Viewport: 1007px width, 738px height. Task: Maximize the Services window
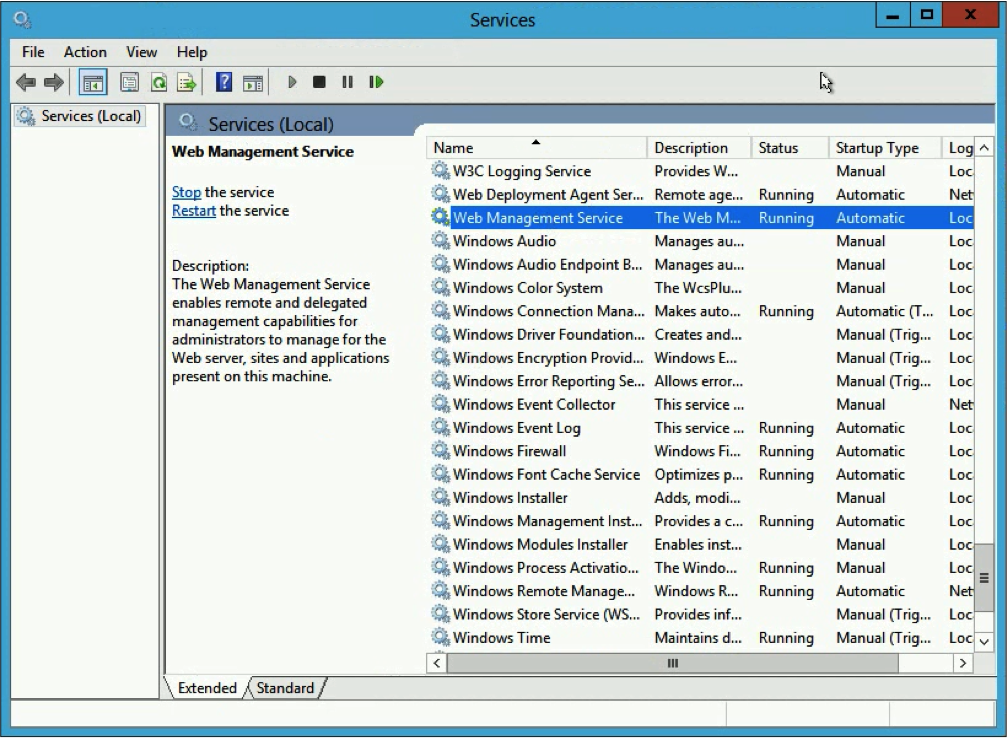(927, 15)
